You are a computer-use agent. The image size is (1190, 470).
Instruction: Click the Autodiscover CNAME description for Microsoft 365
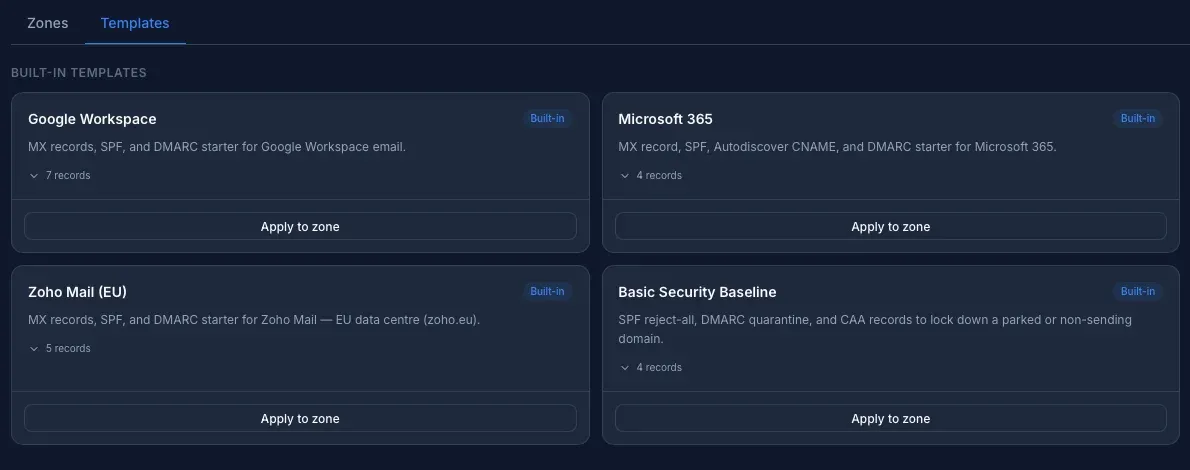(x=837, y=147)
